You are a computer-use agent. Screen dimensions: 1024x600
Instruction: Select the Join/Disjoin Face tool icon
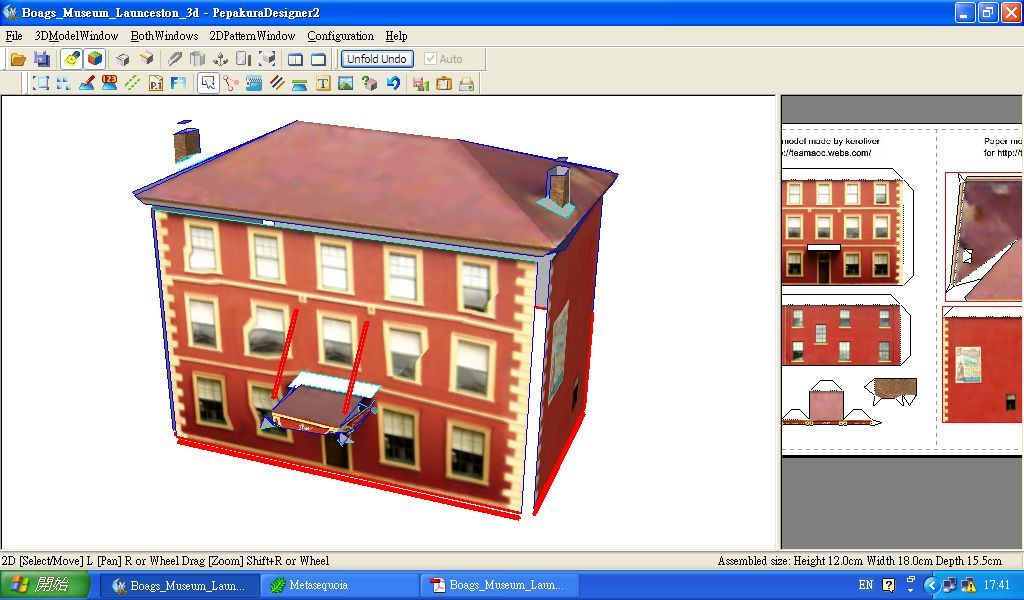pos(231,84)
